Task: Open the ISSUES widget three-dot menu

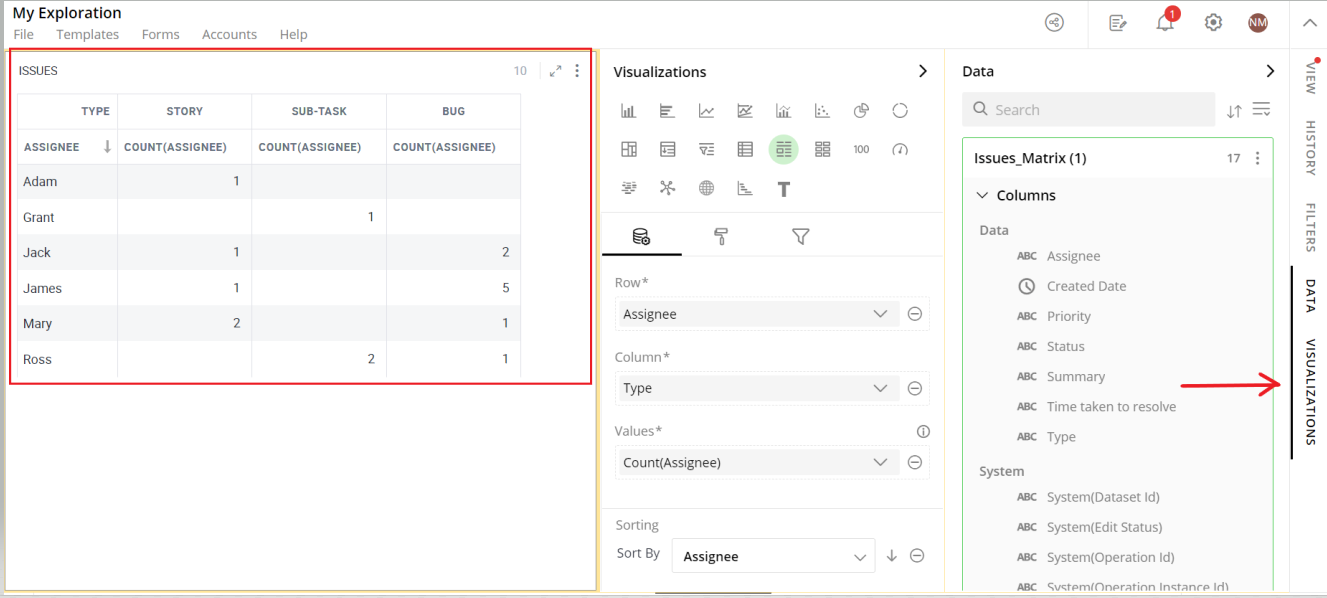Action: (577, 71)
